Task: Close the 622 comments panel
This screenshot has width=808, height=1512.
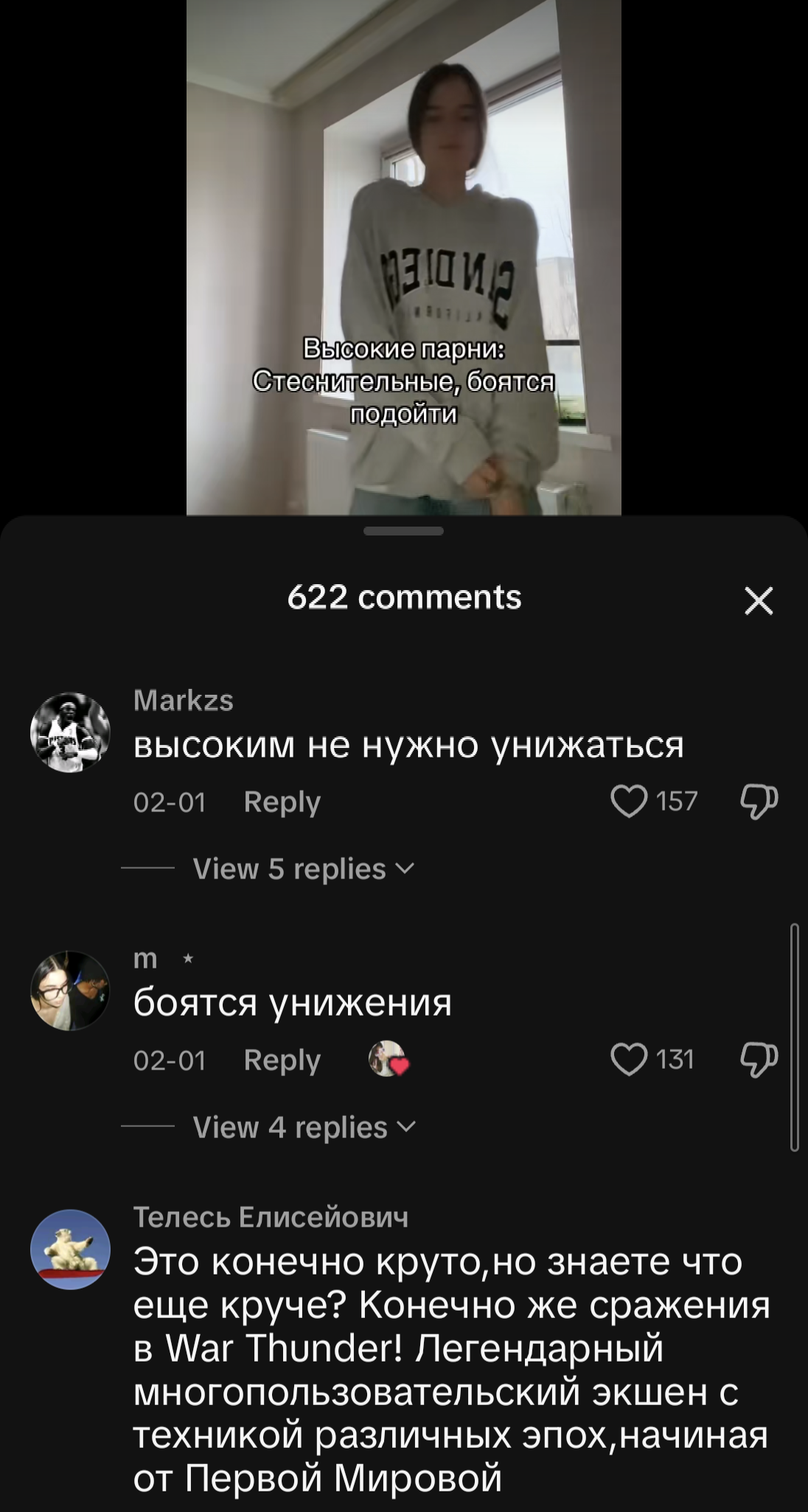Action: tap(759, 600)
